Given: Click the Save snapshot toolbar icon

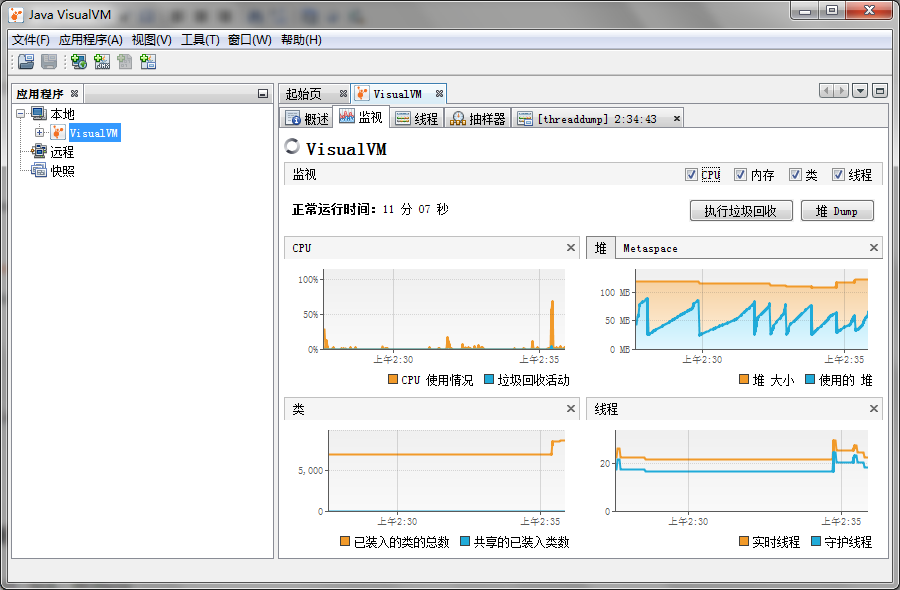Looking at the screenshot, I should click(49, 61).
